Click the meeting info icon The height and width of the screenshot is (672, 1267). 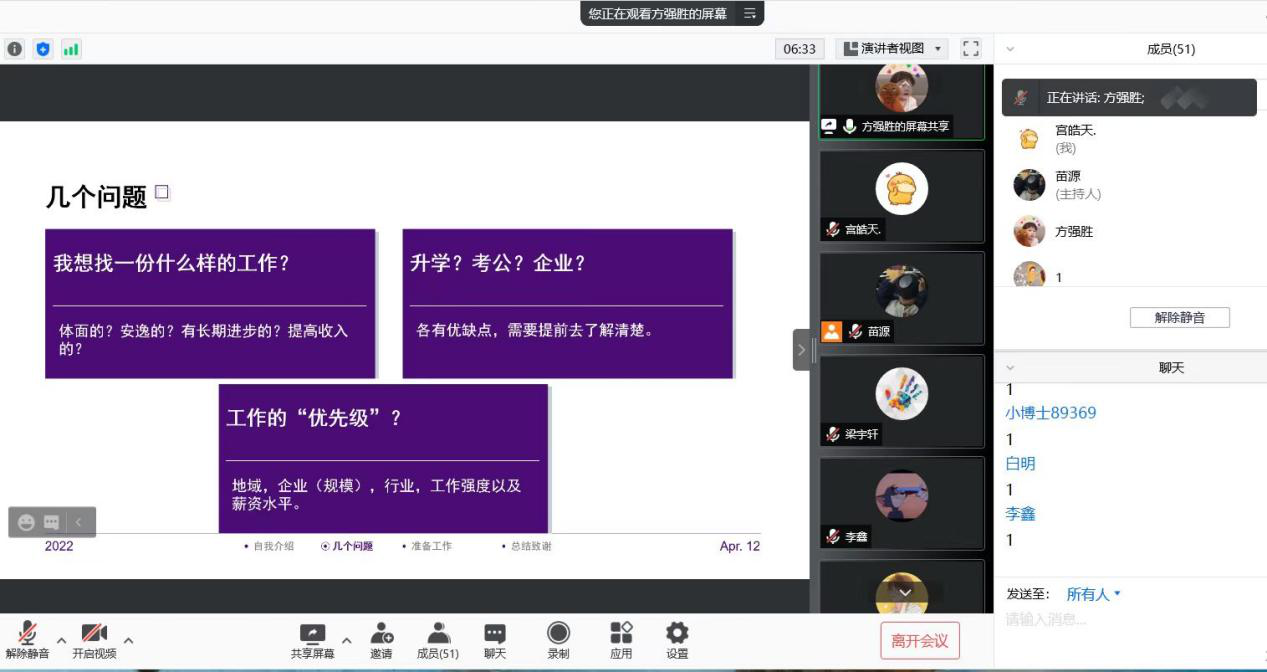15,49
